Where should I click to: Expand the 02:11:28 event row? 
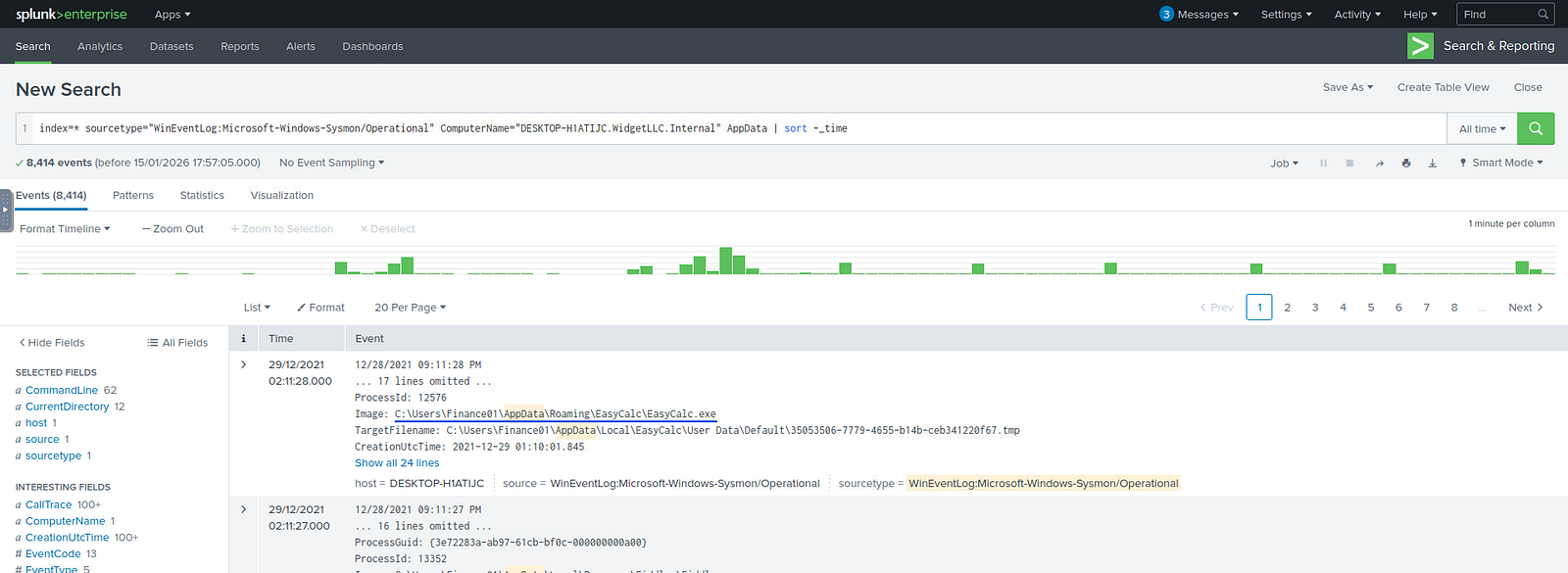point(244,364)
